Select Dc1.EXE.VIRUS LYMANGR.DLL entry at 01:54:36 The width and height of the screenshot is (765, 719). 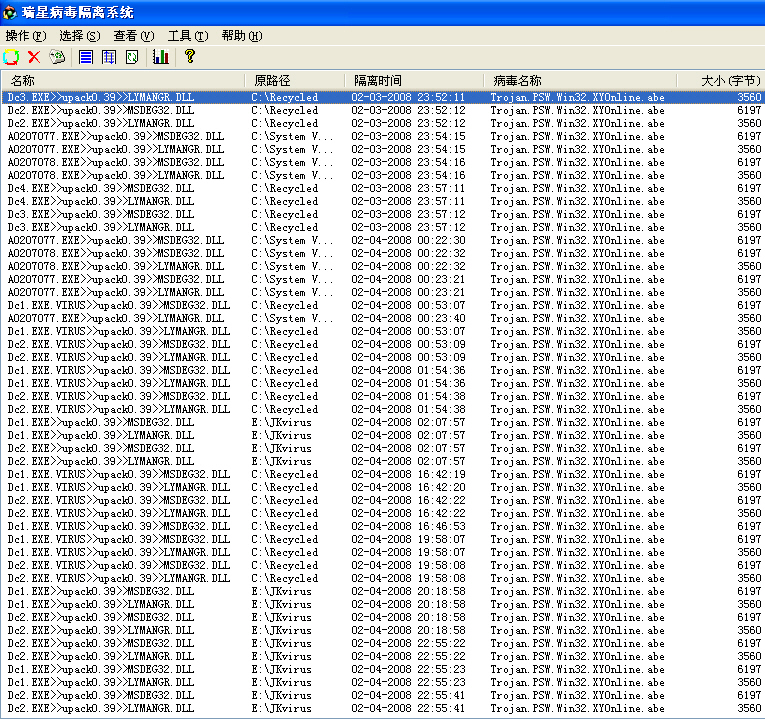click(119, 383)
